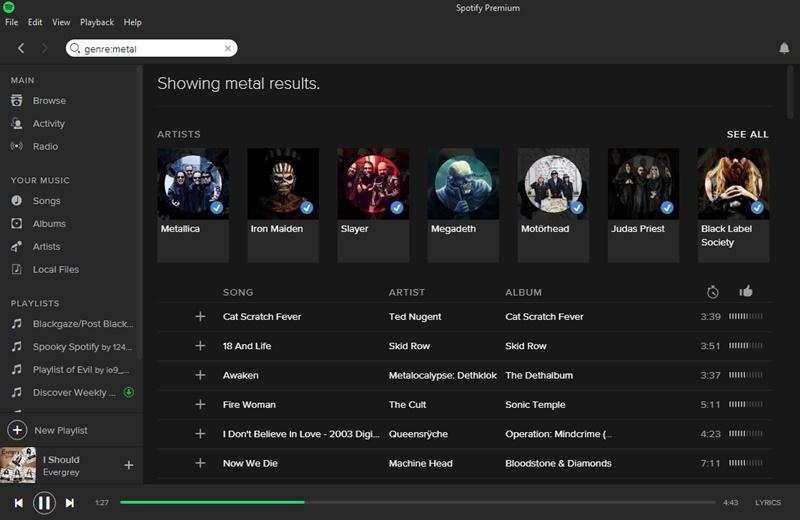
Task: Open Sonic Temple album link
Action: (535, 405)
